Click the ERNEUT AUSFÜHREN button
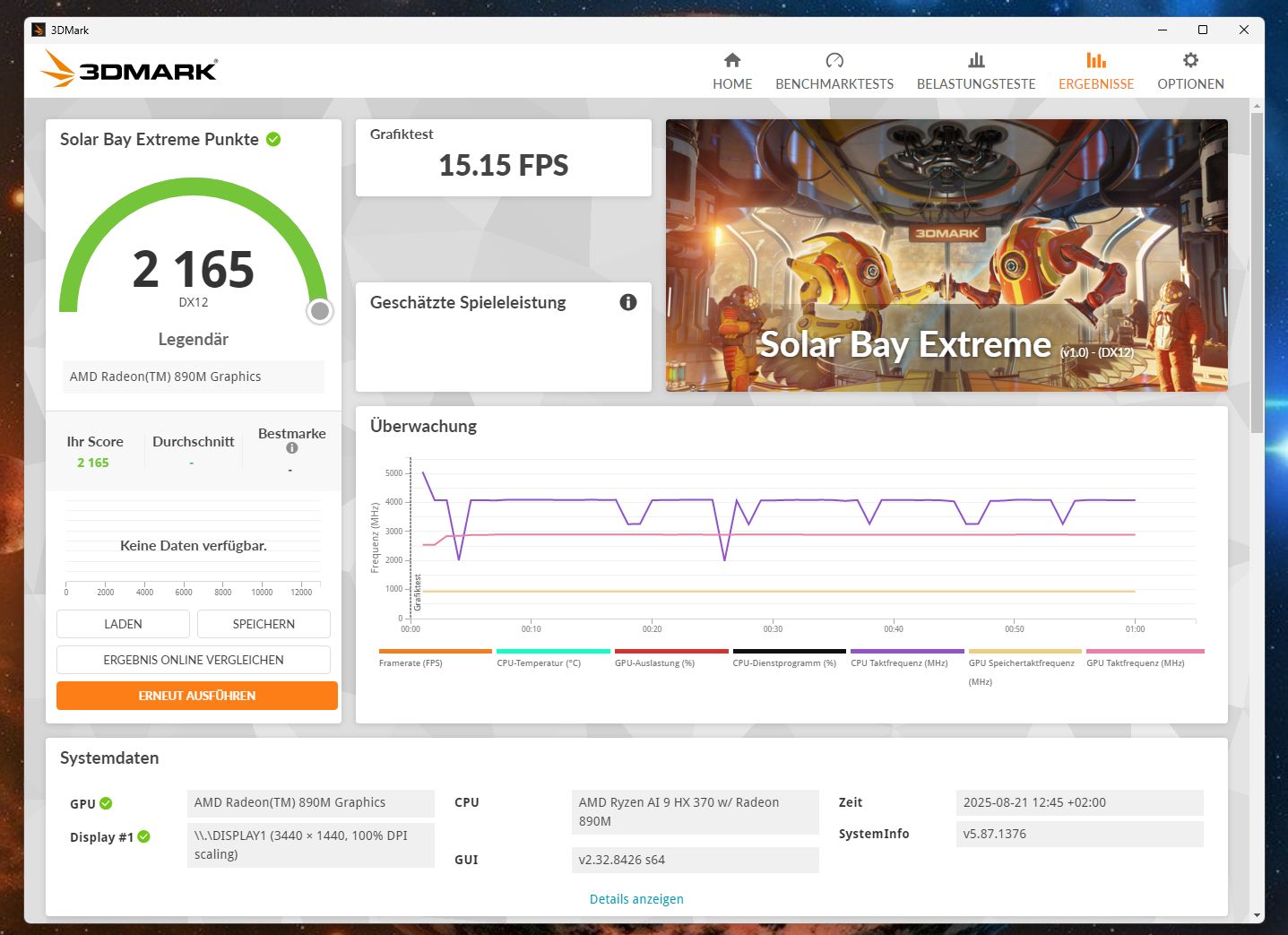 pyautogui.click(x=197, y=696)
